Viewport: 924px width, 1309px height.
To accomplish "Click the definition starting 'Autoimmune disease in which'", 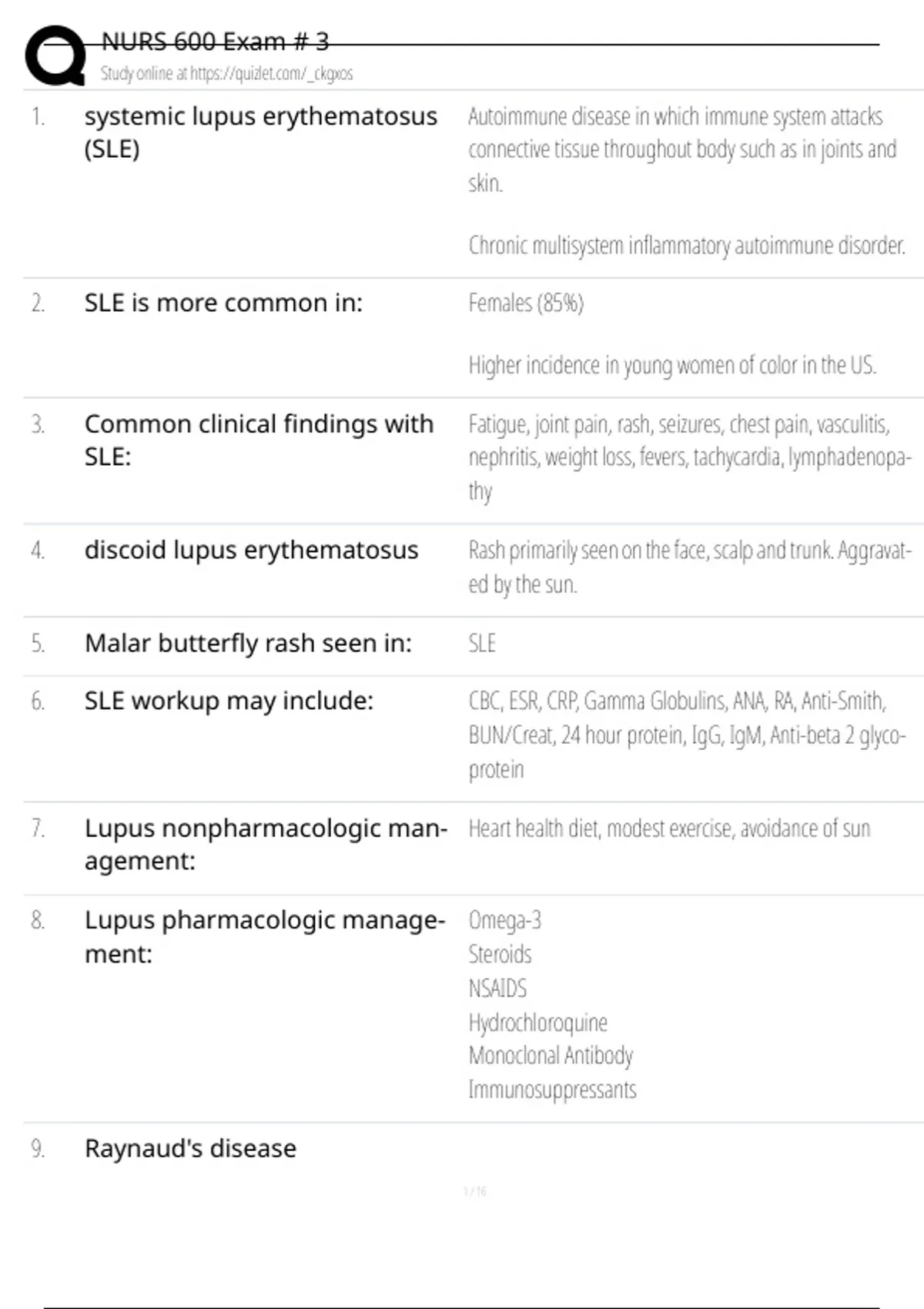I will coord(682,149).
